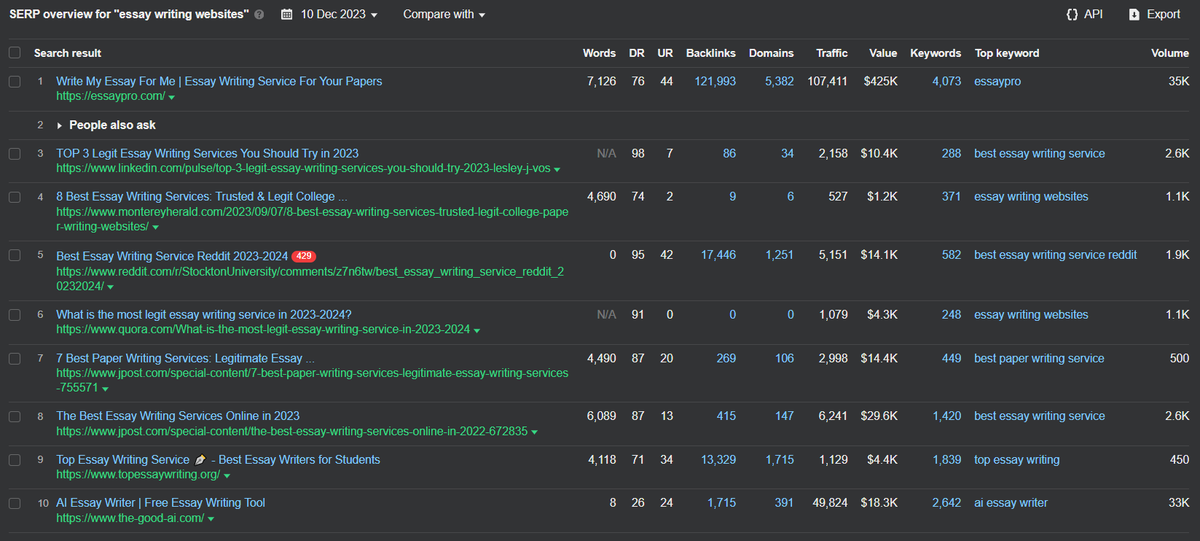Open URL dropdown arrow for topessaywriting.org
Viewport: 1200px width, 541px height.
pyautogui.click(x=227, y=476)
